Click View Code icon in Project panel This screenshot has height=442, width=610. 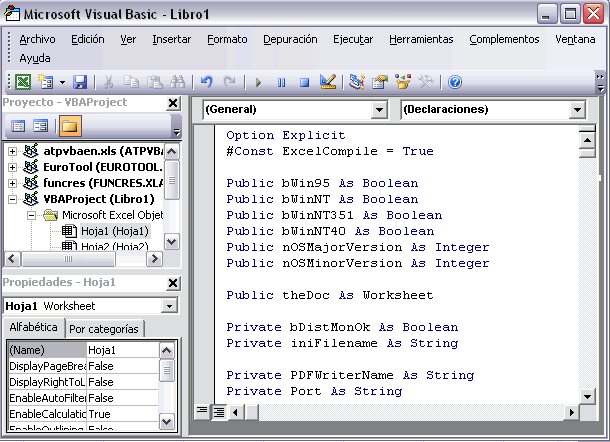(18, 126)
